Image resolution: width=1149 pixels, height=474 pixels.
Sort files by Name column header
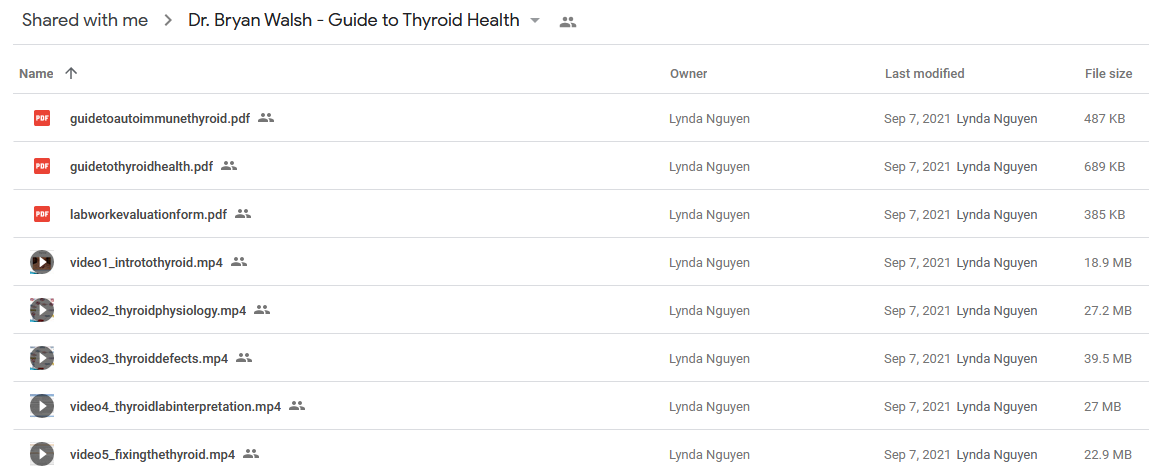coord(36,73)
